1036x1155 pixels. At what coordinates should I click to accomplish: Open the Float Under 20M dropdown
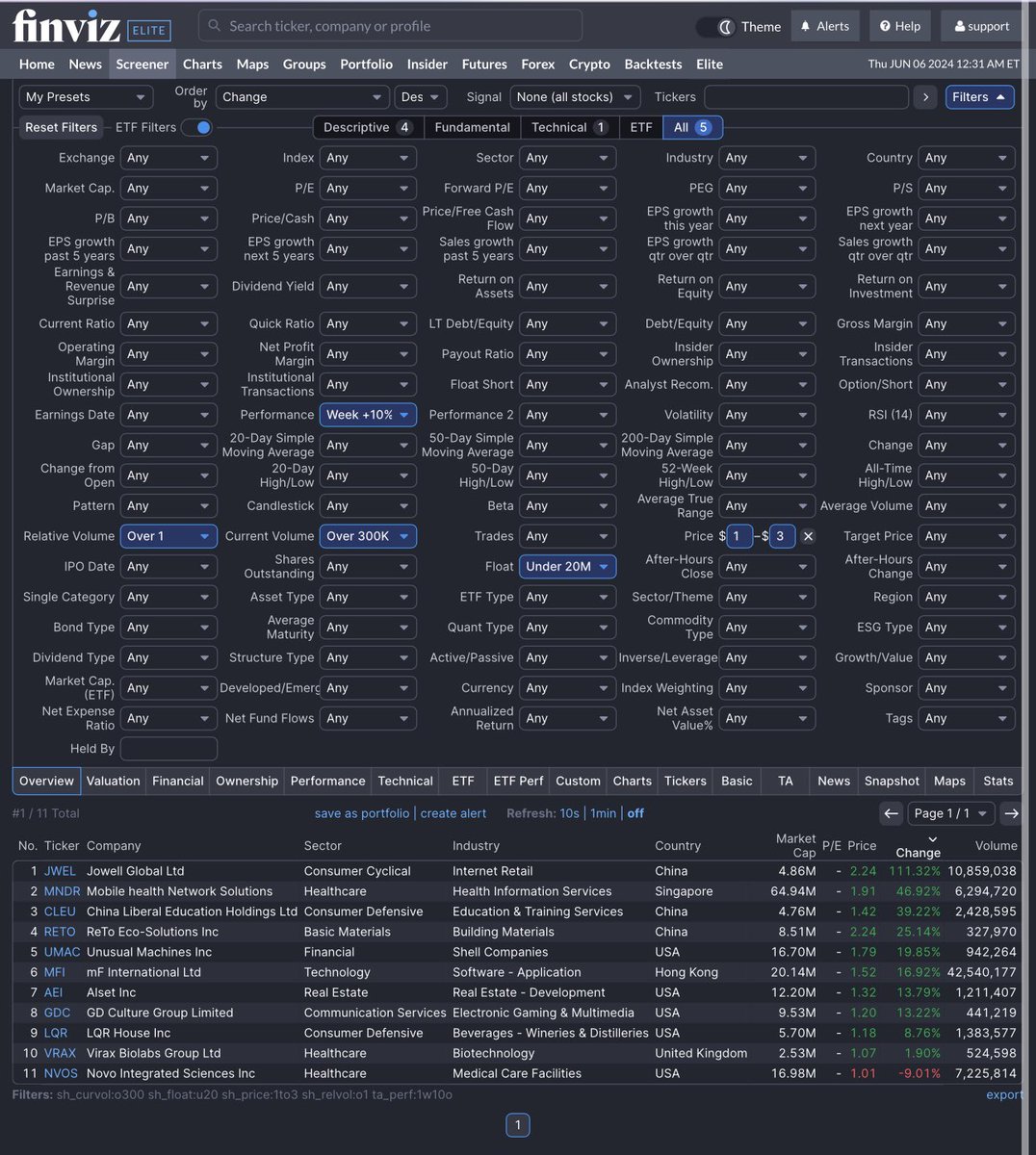pyautogui.click(x=567, y=567)
